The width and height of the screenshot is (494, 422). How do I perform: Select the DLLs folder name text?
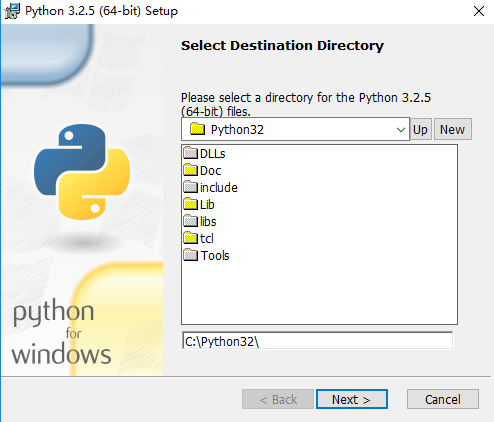coord(213,154)
